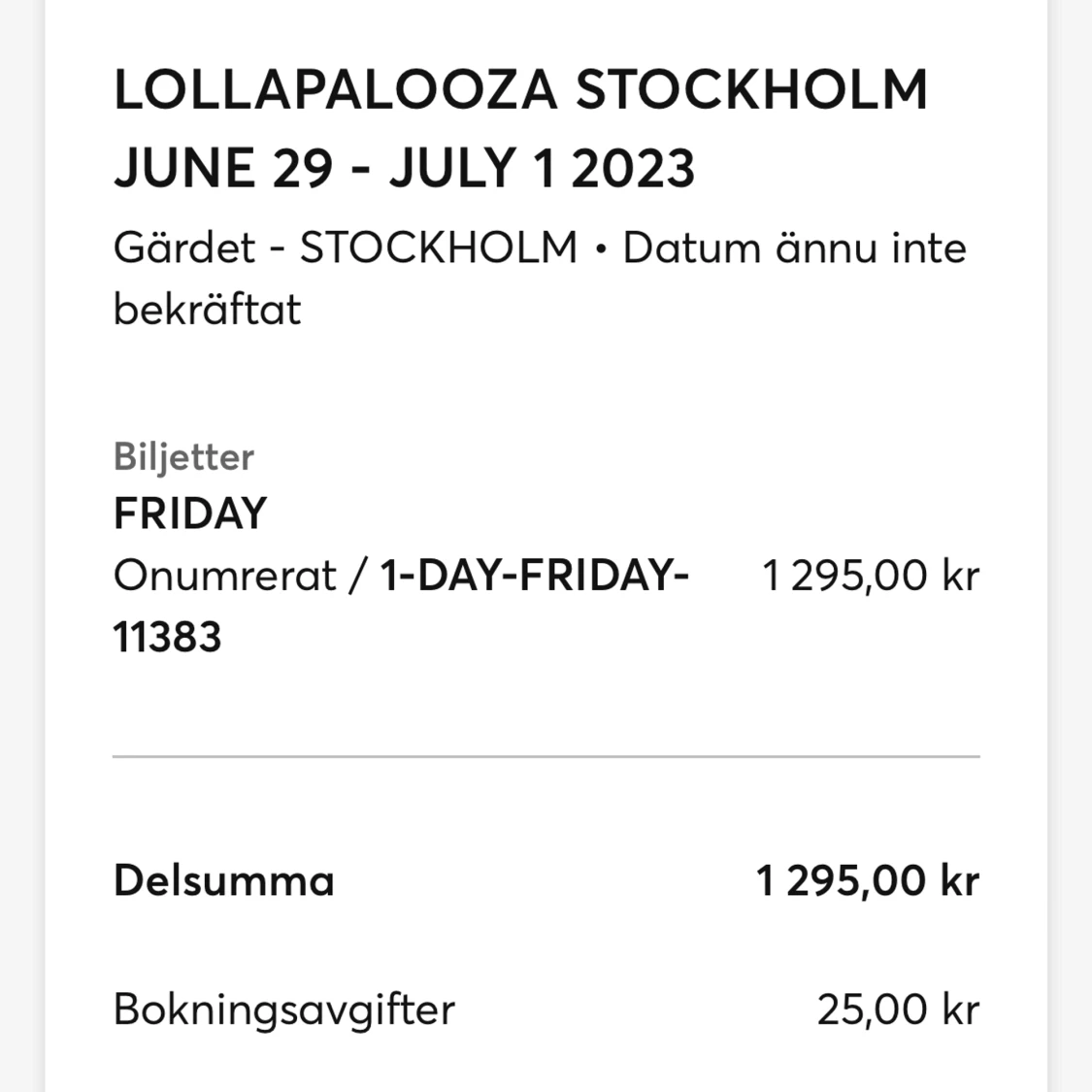
Task: Click the bold 1-DAY-FRIDAY- ticket type
Action: pyautogui.click(x=534, y=576)
